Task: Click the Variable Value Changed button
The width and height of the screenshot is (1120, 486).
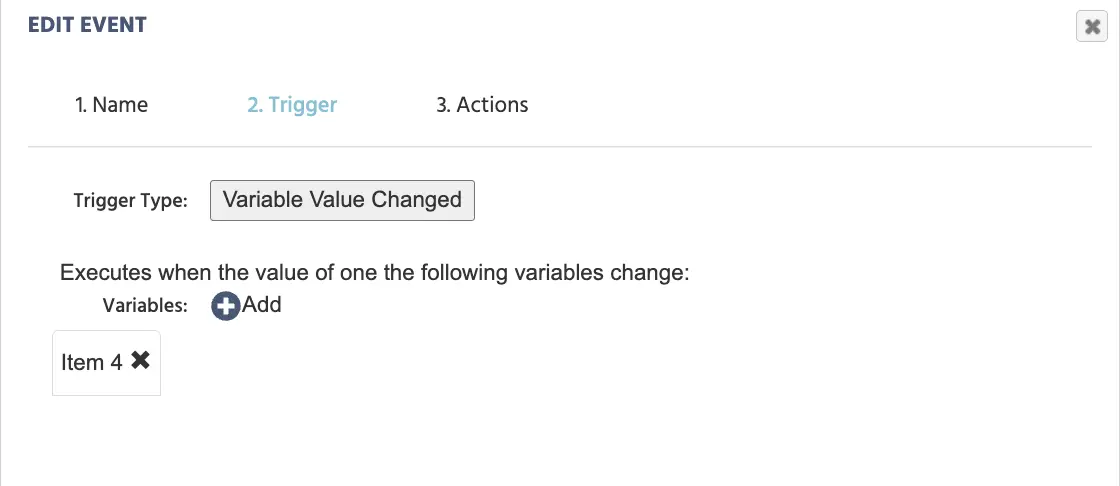Action: tap(342, 200)
